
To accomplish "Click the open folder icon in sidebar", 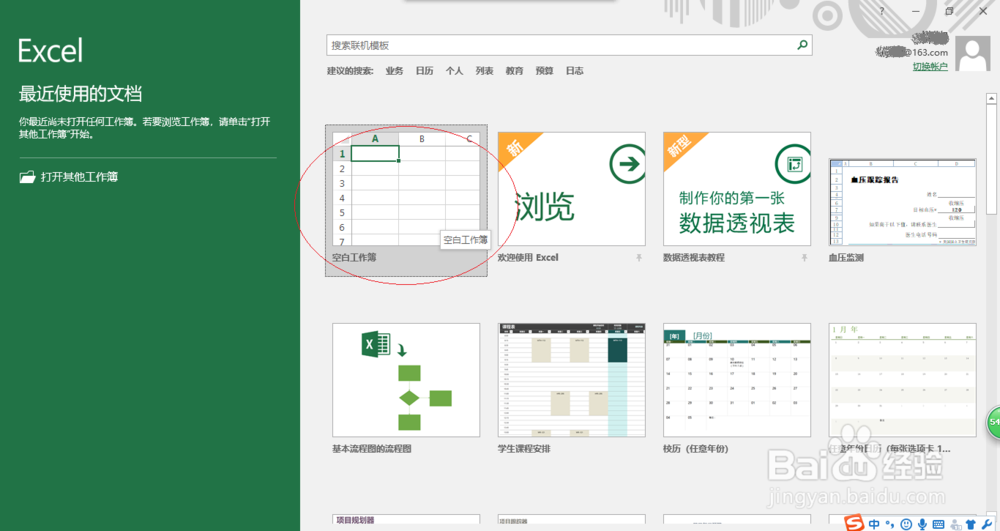I will [27, 177].
